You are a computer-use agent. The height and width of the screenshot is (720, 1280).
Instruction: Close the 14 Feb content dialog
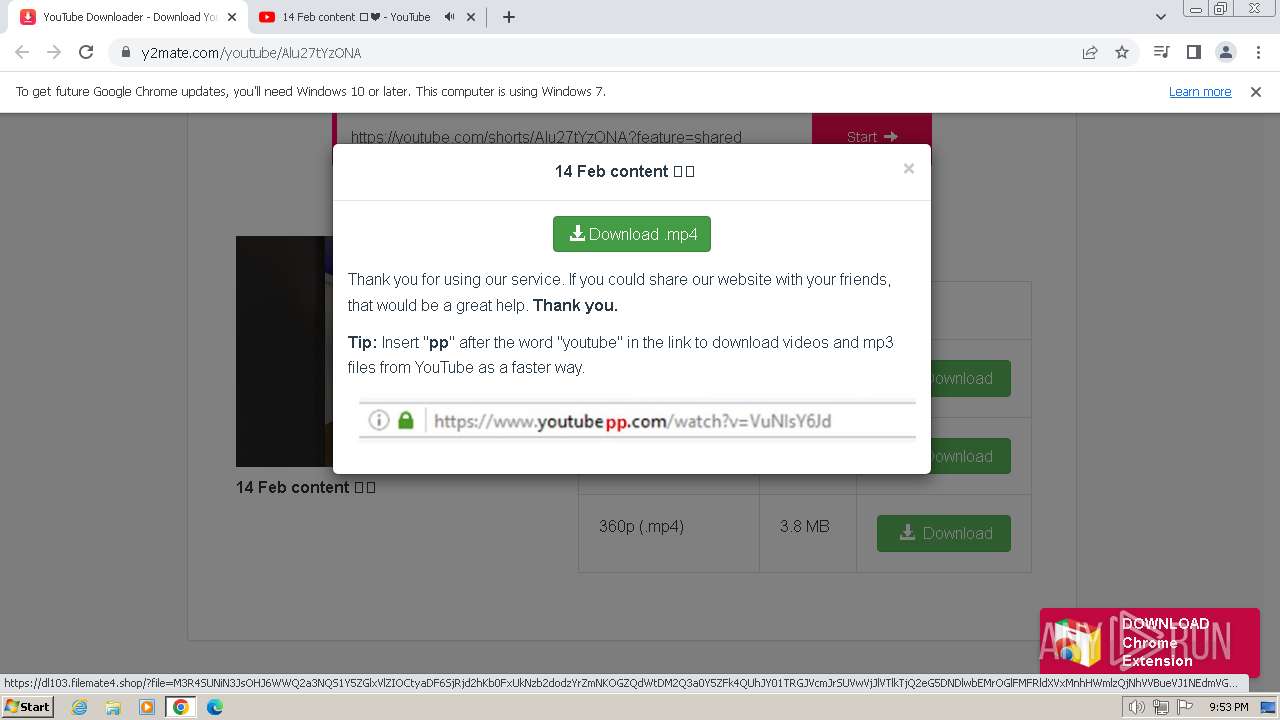coord(908,168)
